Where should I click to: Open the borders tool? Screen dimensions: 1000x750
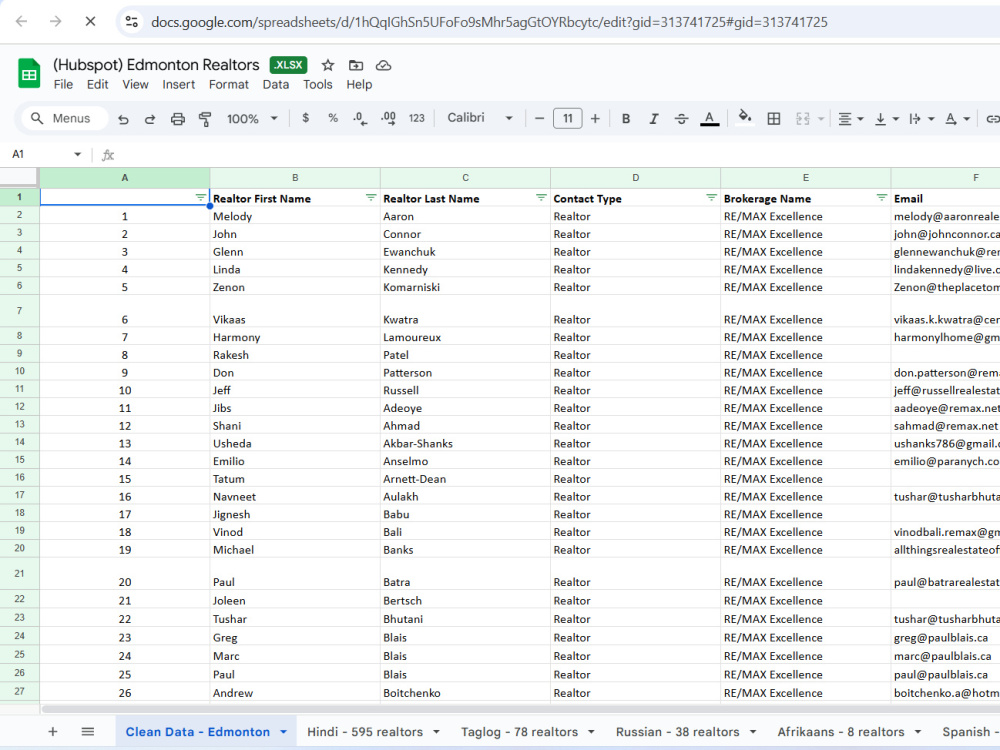(x=774, y=119)
